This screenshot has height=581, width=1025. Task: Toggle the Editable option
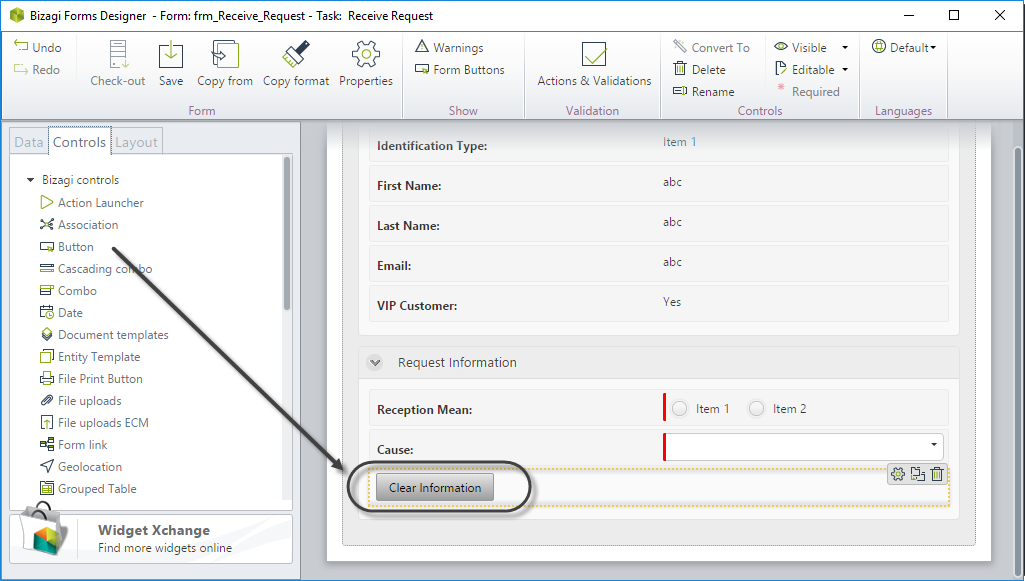[x=805, y=69]
